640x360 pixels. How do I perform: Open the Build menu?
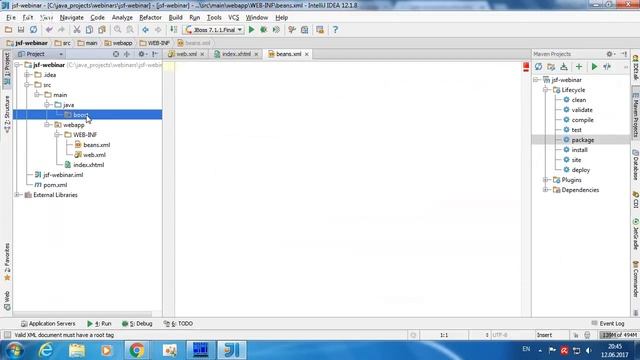[x=176, y=18]
